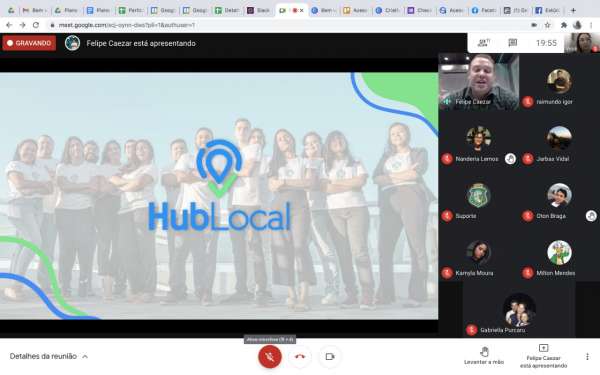Close the active Google Meet tab
600x375 pixels.
[x=302, y=10]
